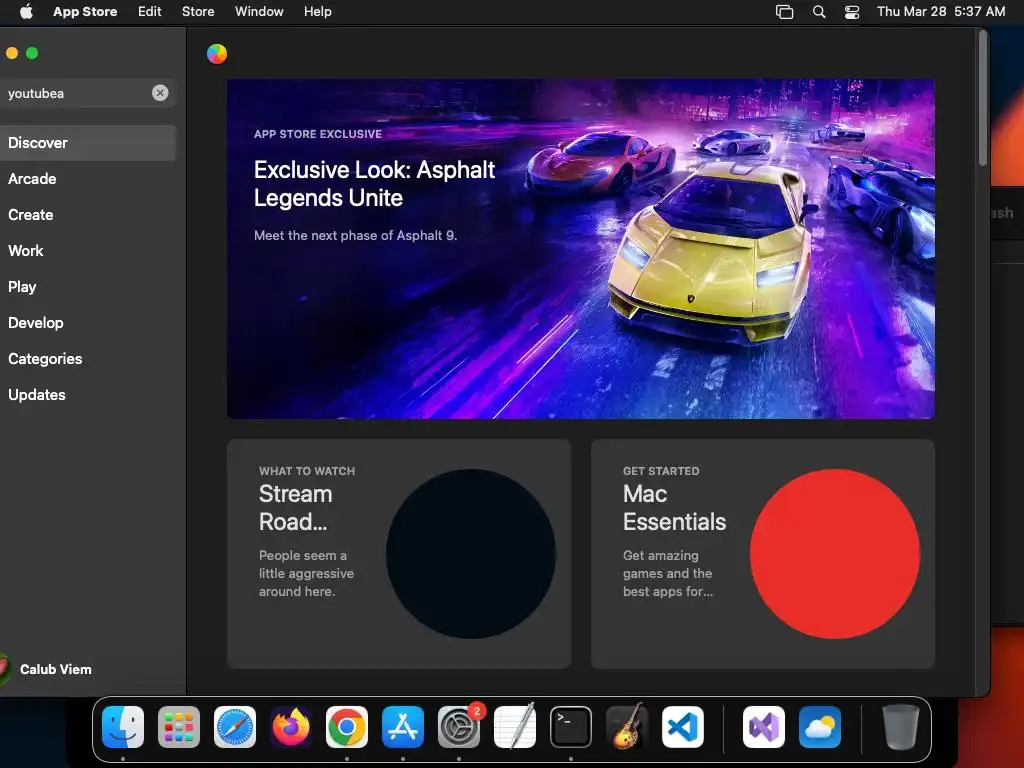Open Asphalt Legends Unite featured banner
The height and width of the screenshot is (768, 1024).
pos(581,249)
